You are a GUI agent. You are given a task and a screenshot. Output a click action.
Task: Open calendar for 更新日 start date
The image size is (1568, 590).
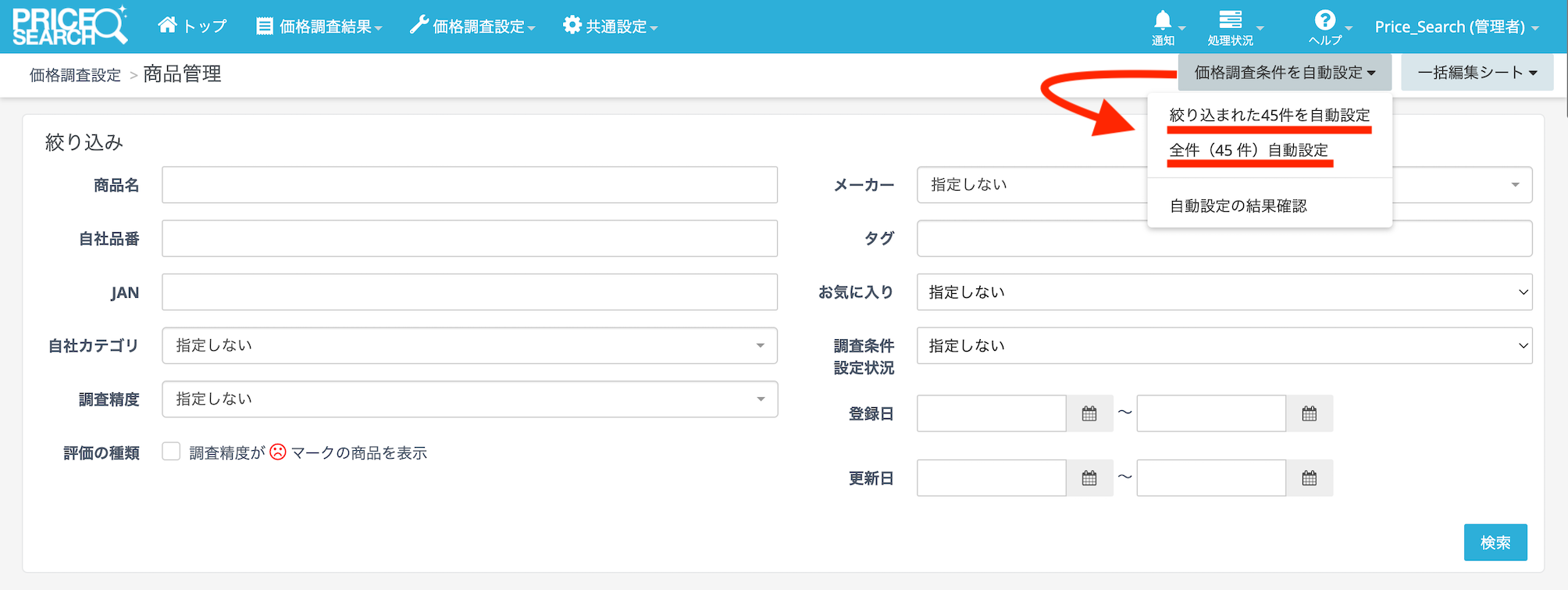(x=1089, y=478)
